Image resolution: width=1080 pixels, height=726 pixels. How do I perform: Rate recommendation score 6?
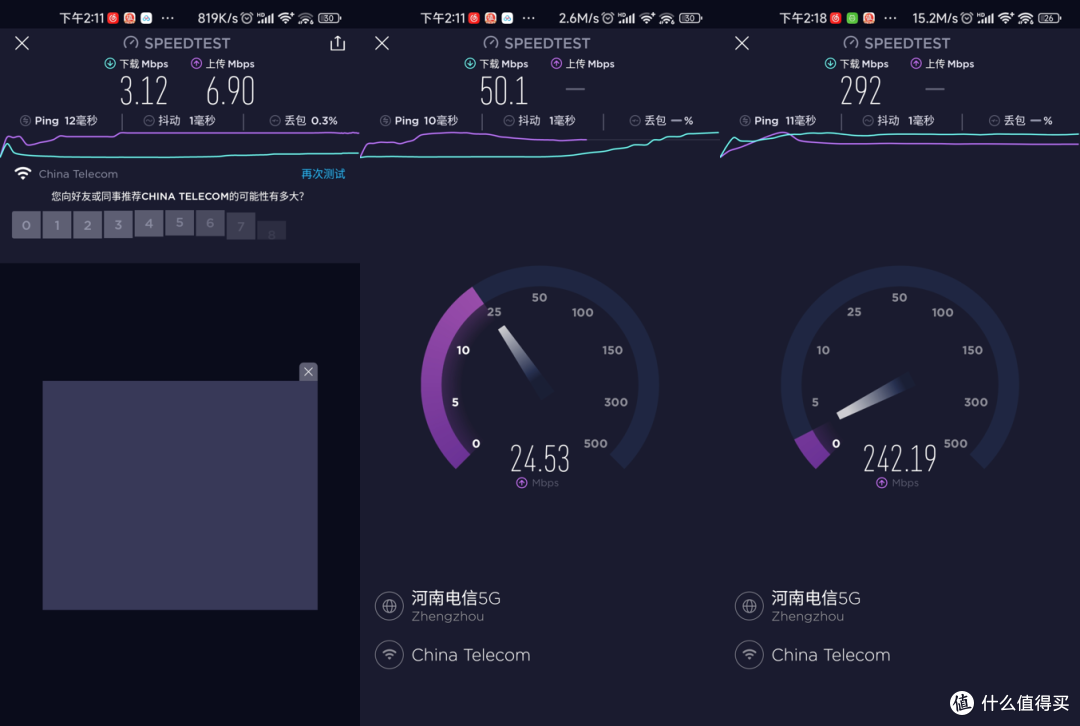210,223
